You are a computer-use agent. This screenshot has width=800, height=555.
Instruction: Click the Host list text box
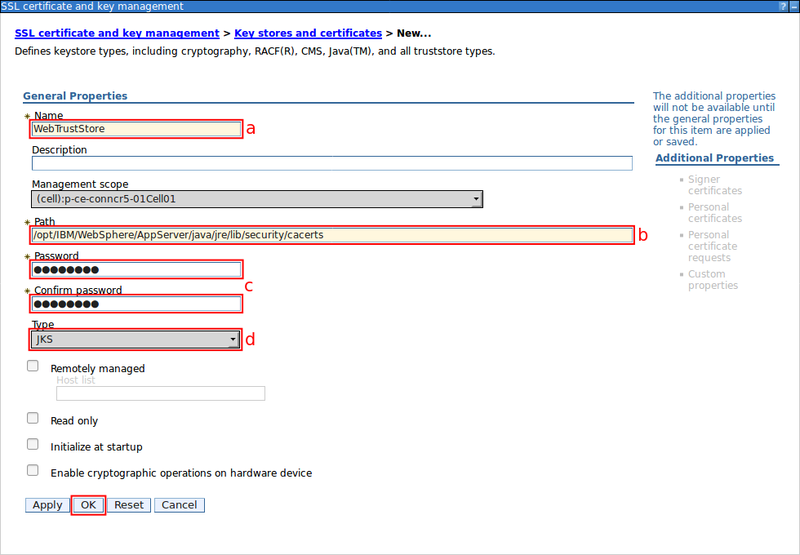click(x=160, y=394)
